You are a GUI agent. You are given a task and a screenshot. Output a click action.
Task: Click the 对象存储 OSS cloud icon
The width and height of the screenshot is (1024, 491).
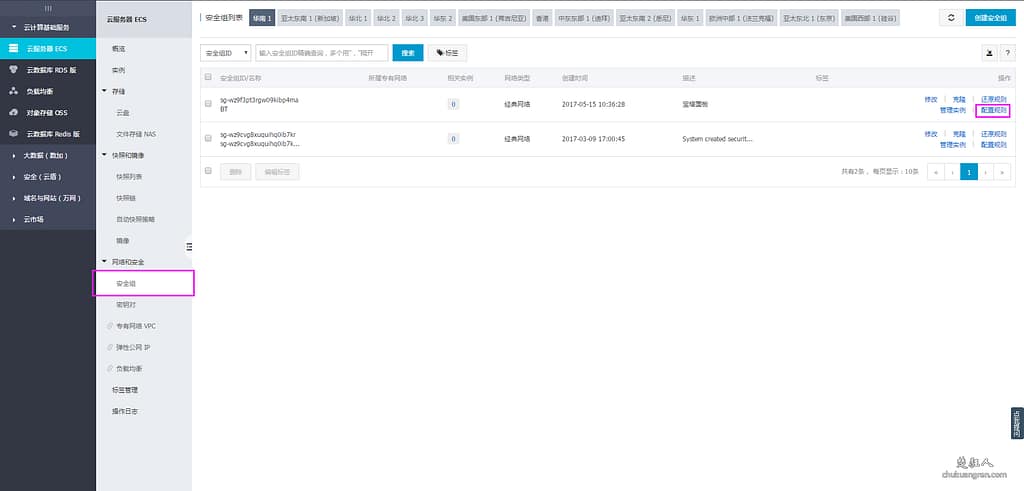(13, 112)
